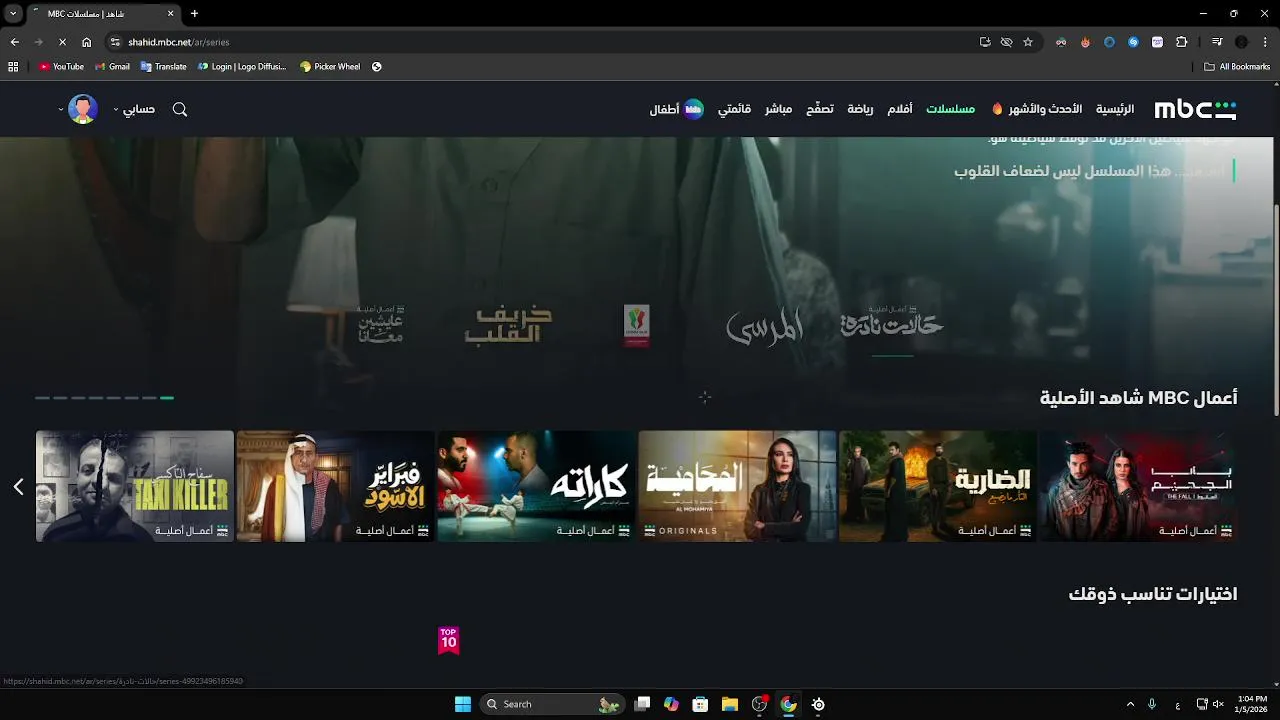Open the search magnifier on Shahid header

click(180, 109)
